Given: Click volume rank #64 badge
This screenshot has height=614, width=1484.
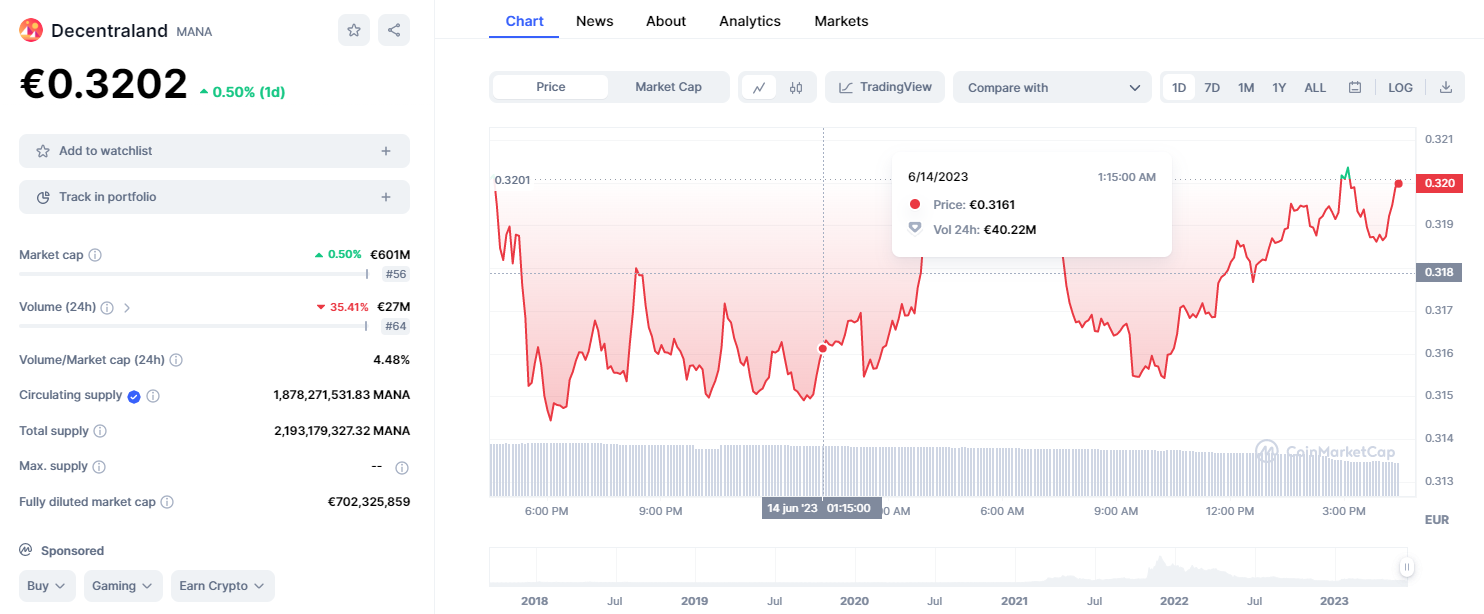Looking at the screenshot, I should click(395, 326).
